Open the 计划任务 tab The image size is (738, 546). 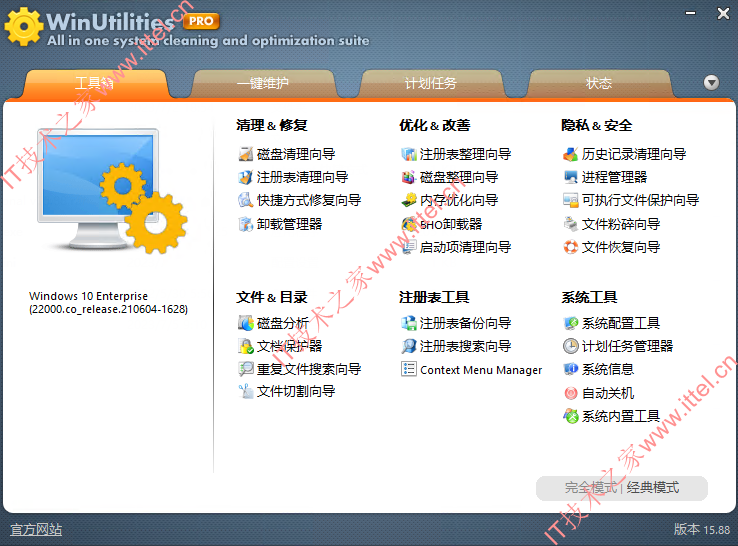431,84
